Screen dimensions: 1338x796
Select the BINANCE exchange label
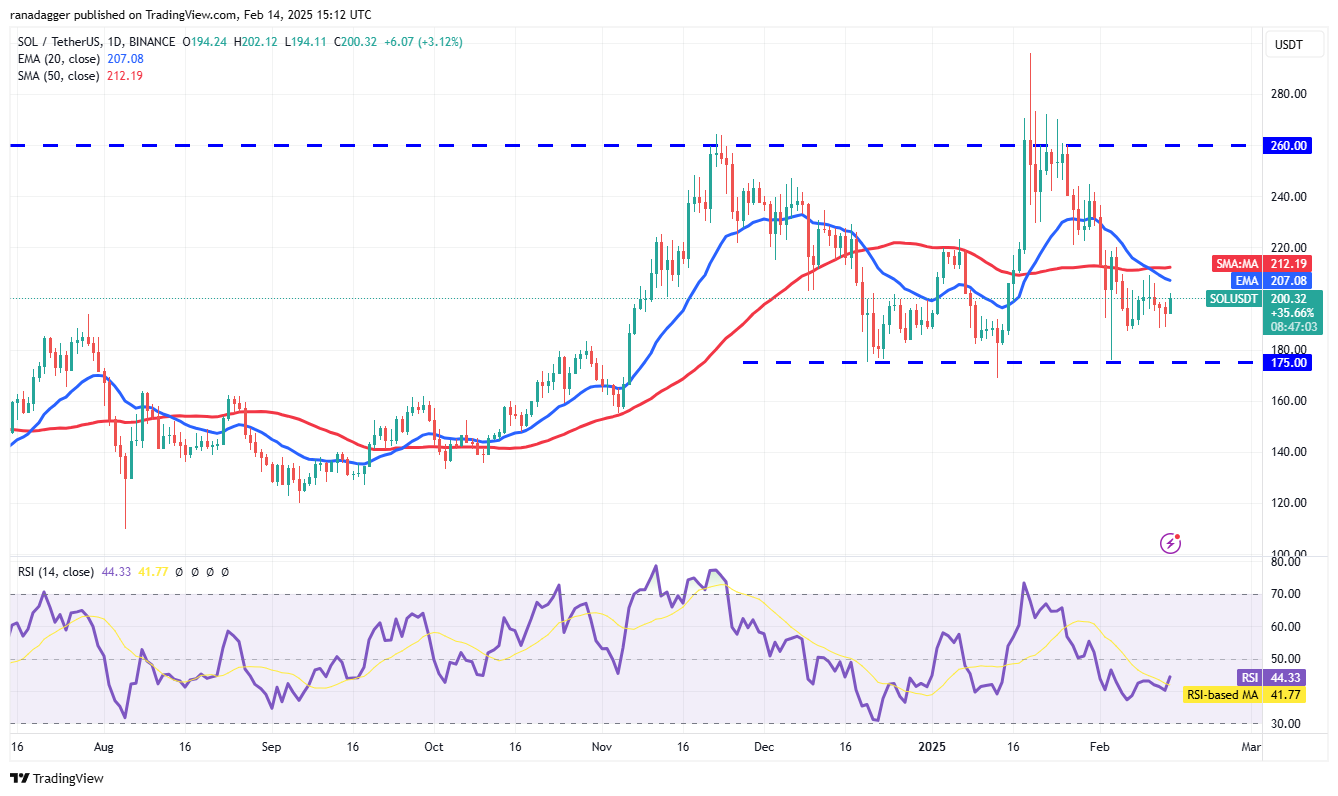click(x=149, y=42)
